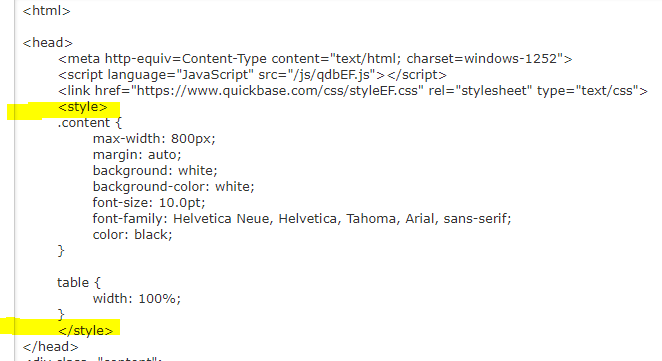The height and width of the screenshot is (361, 662).
Task: Click the background-color: white declaration
Action: click(x=174, y=187)
